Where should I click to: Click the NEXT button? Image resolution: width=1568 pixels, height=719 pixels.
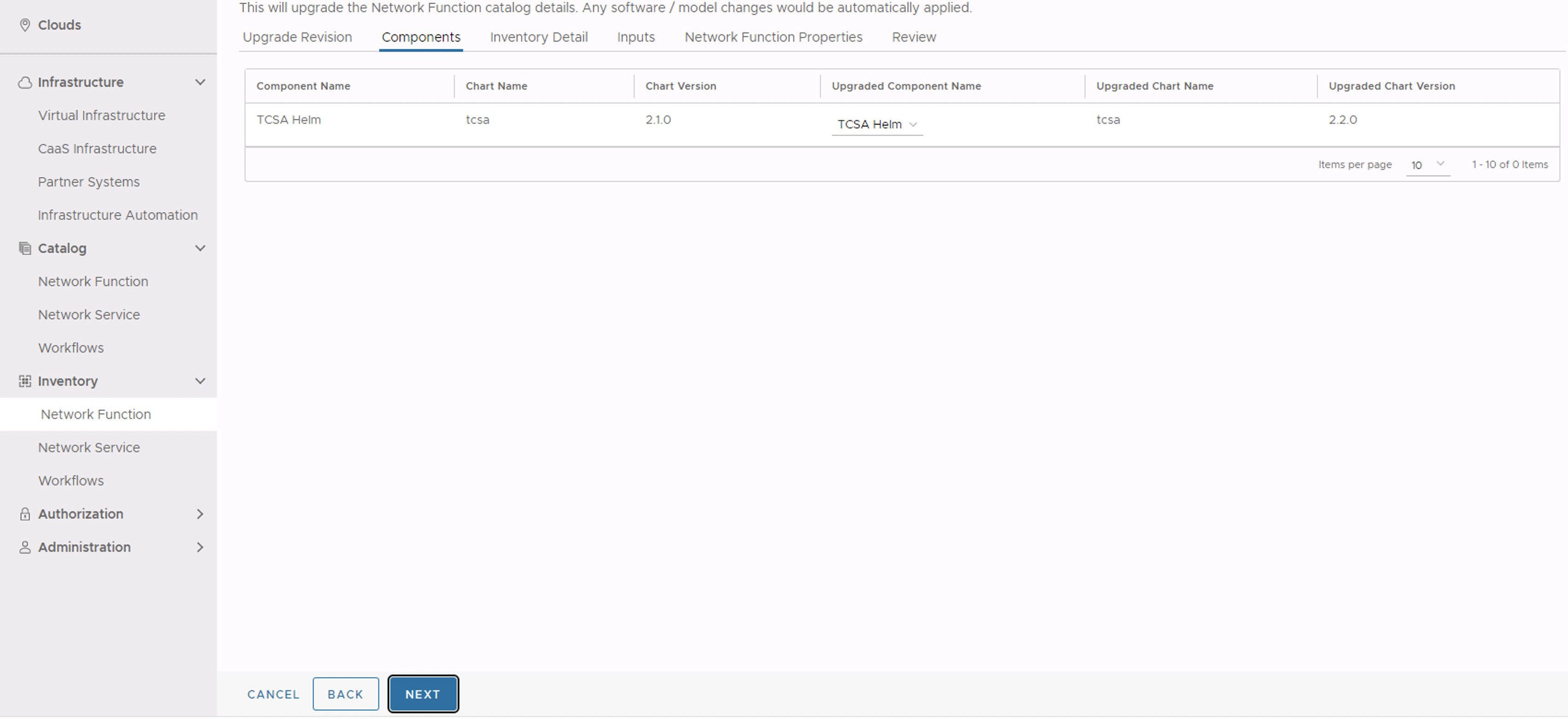[x=423, y=695]
